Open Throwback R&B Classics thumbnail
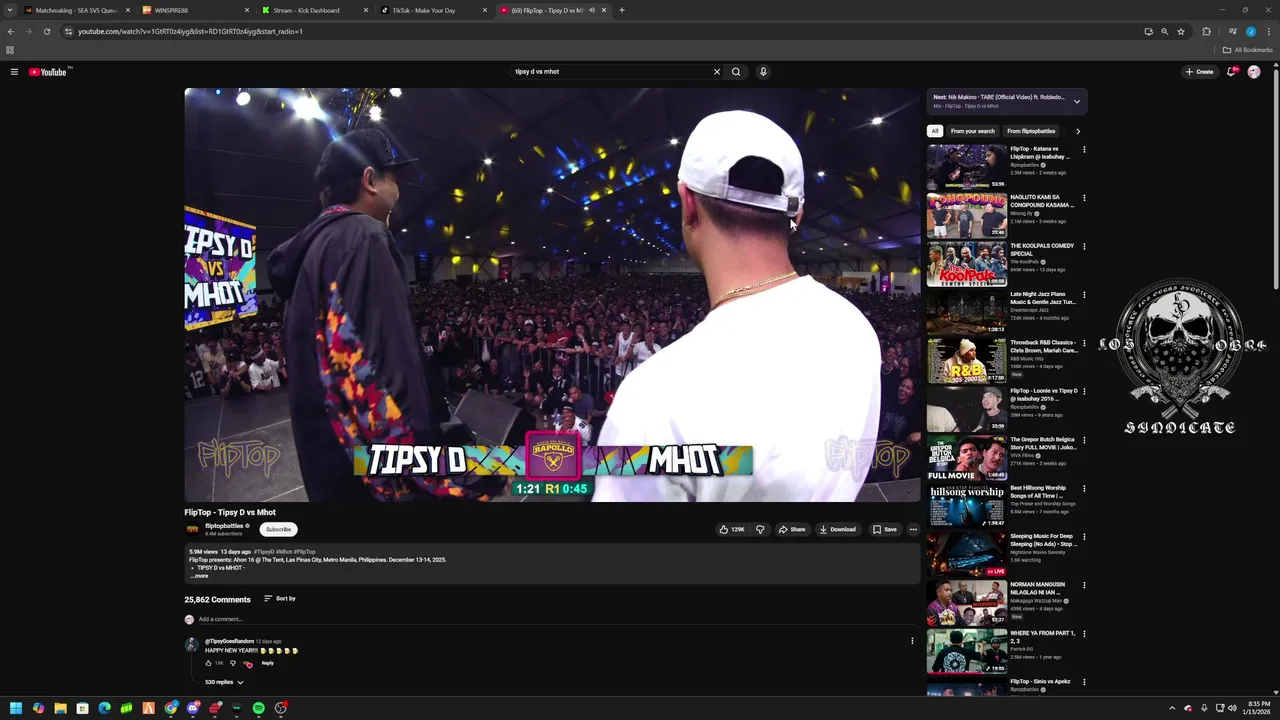This screenshot has width=1280, height=720. (x=966, y=361)
